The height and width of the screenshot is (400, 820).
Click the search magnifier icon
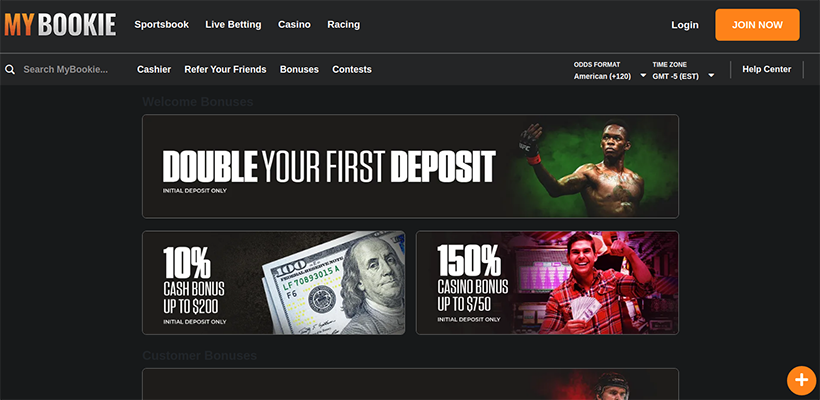(10, 70)
